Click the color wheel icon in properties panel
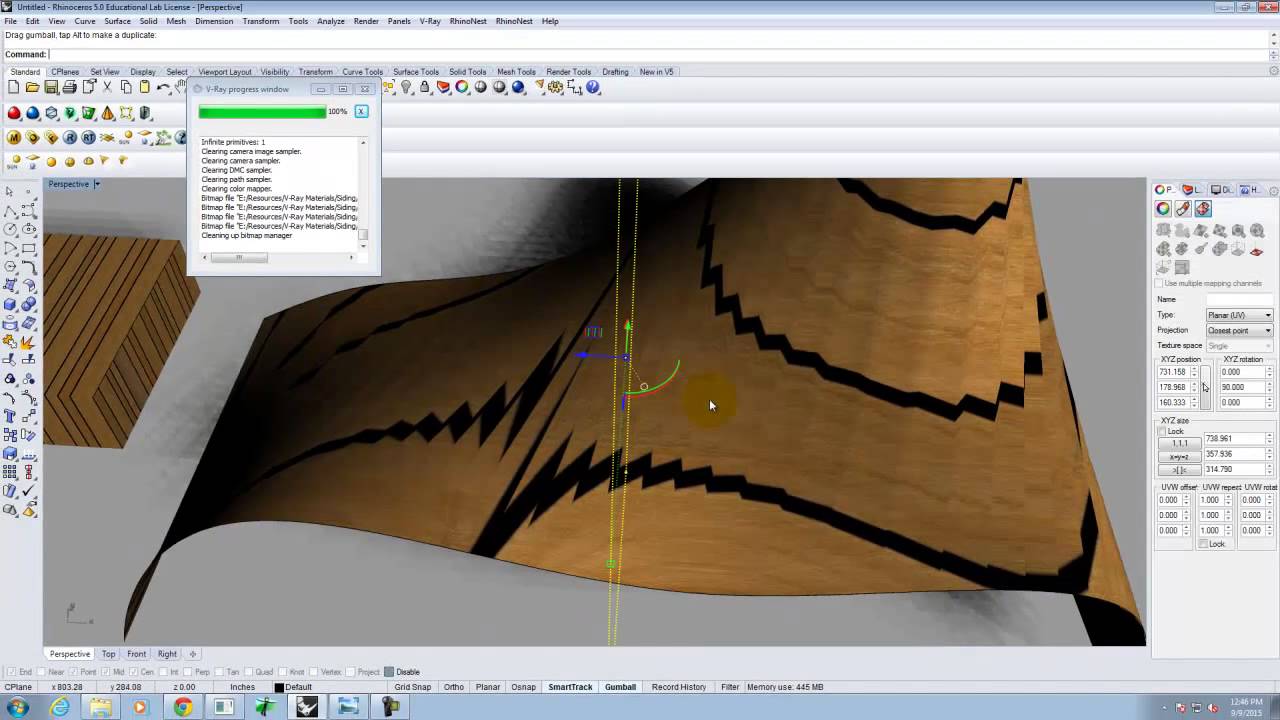Viewport: 1280px width, 720px height. pyautogui.click(x=1163, y=209)
